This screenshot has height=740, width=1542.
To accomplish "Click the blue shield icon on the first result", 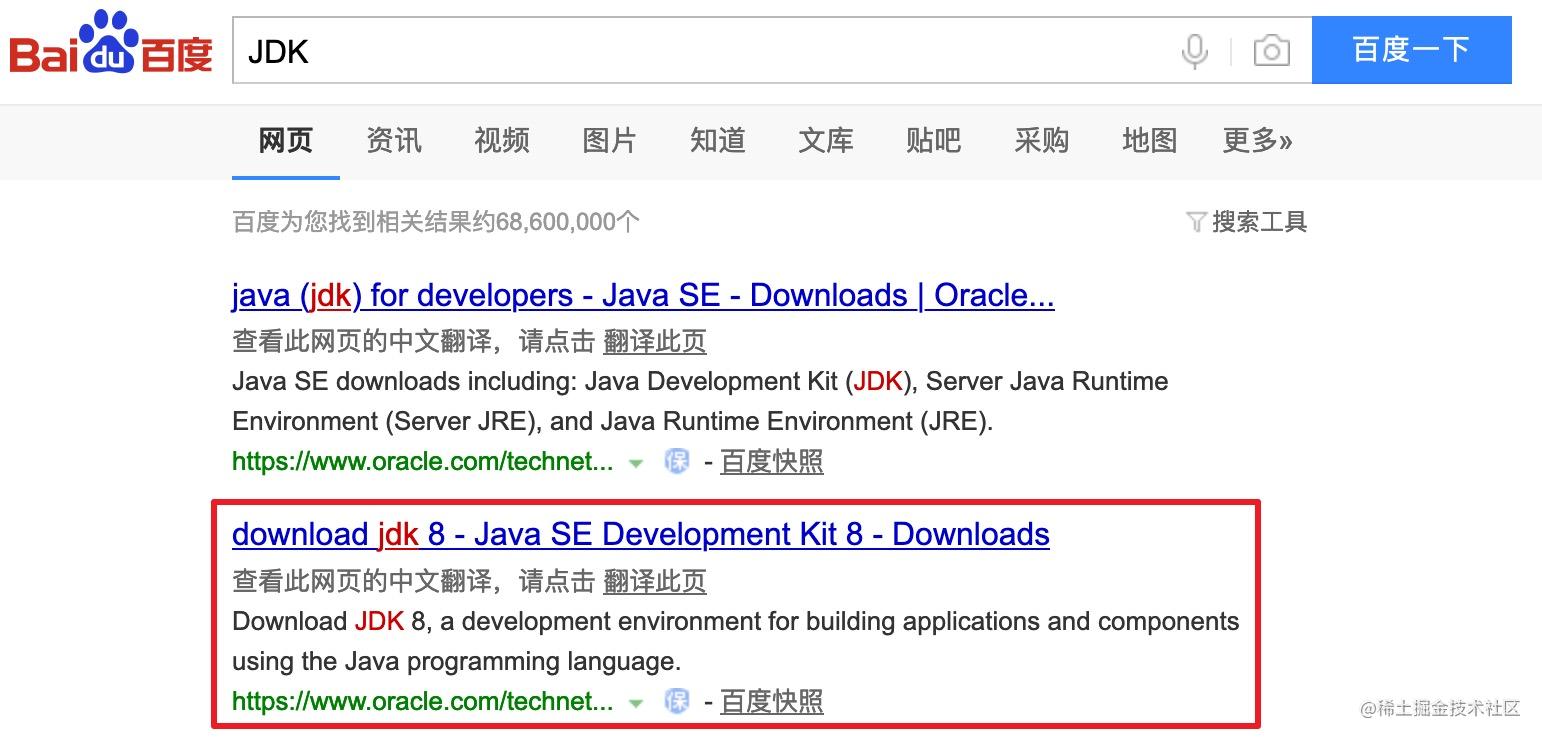I will pos(677,461).
